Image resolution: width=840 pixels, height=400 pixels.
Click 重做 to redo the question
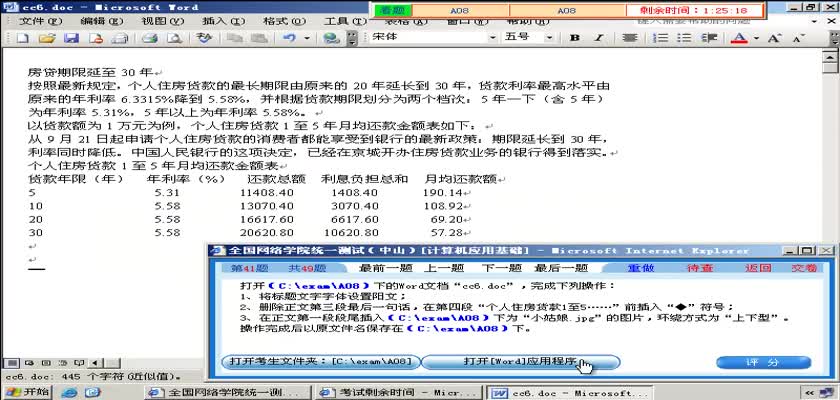pos(641,268)
